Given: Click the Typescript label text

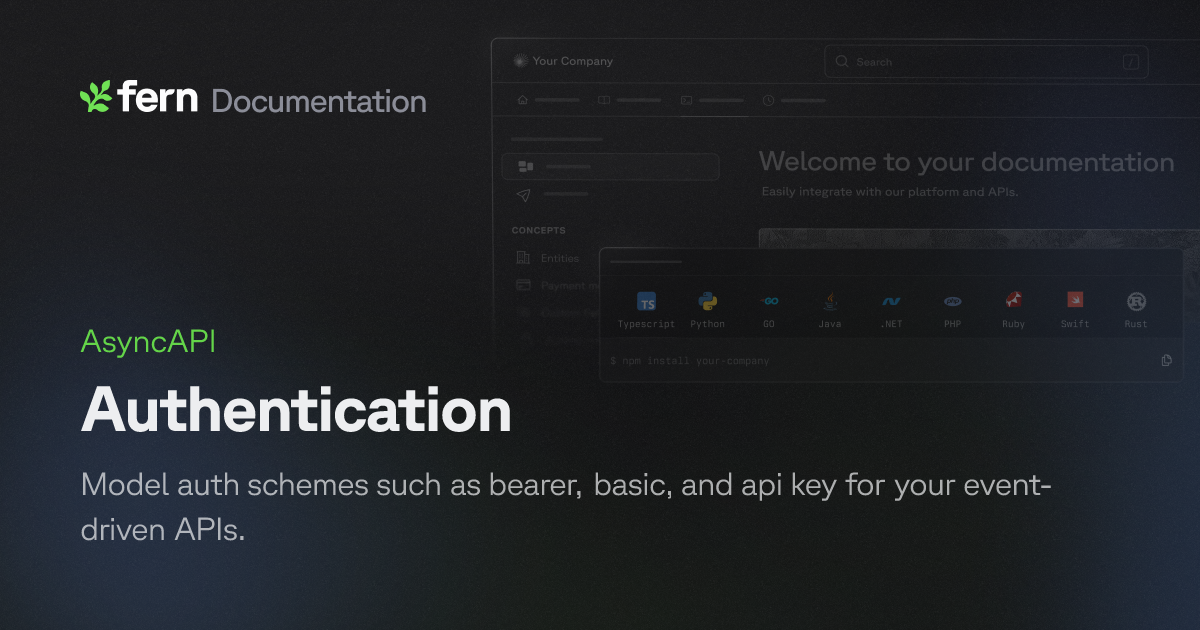Looking at the screenshot, I should (647, 324).
